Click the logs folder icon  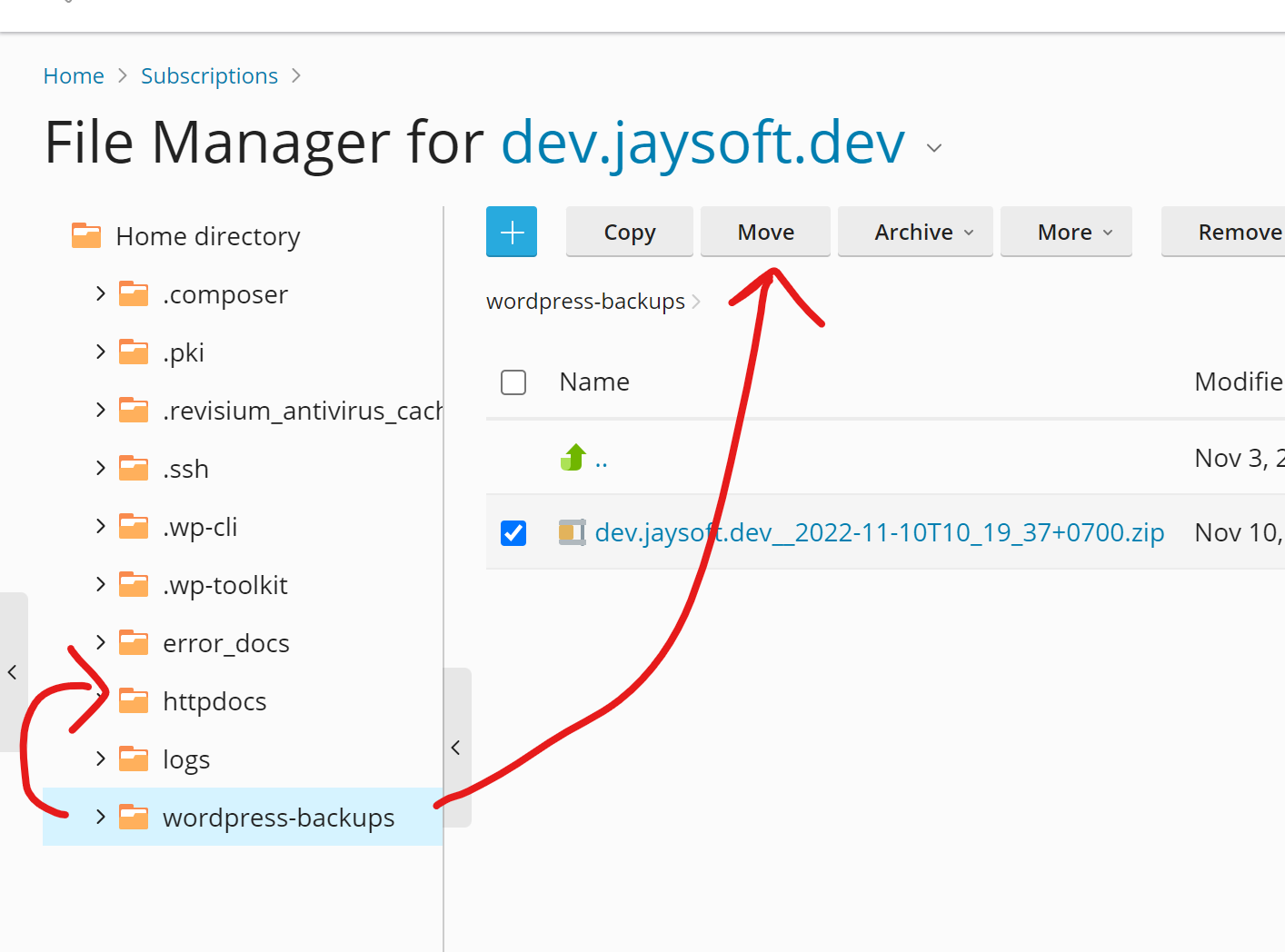coord(134,759)
